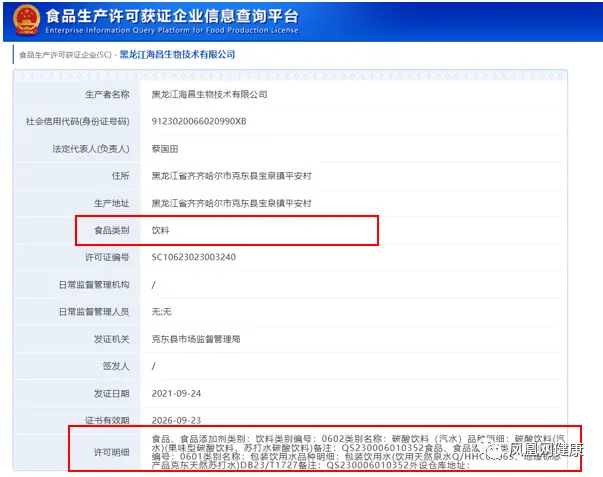The width and height of the screenshot is (603, 477).
Task: Click the 生产地址 label
Action: 112,203
